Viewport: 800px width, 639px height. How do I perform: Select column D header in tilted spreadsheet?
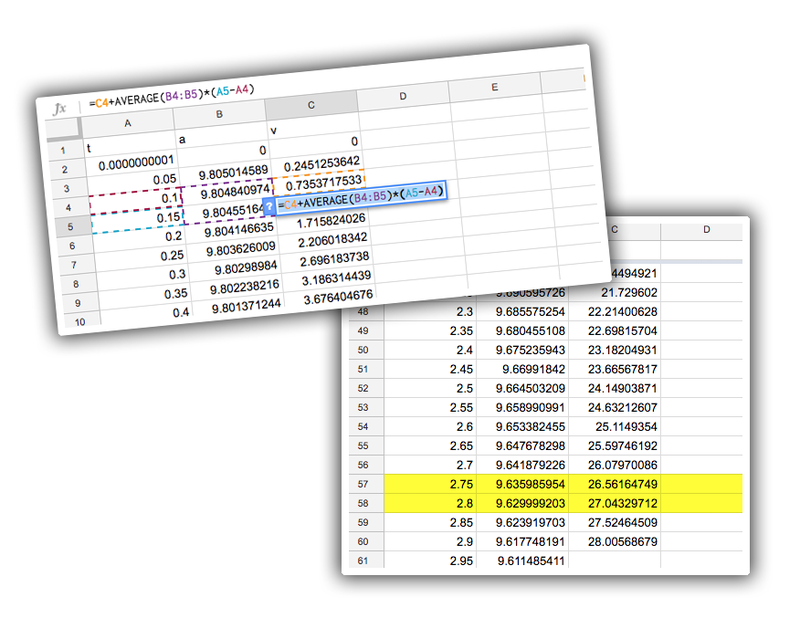[403, 96]
